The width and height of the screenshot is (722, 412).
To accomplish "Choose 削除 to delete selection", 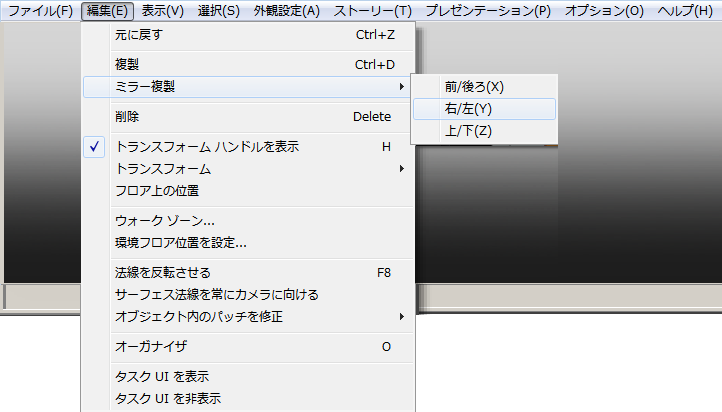I will tap(249, 116).
